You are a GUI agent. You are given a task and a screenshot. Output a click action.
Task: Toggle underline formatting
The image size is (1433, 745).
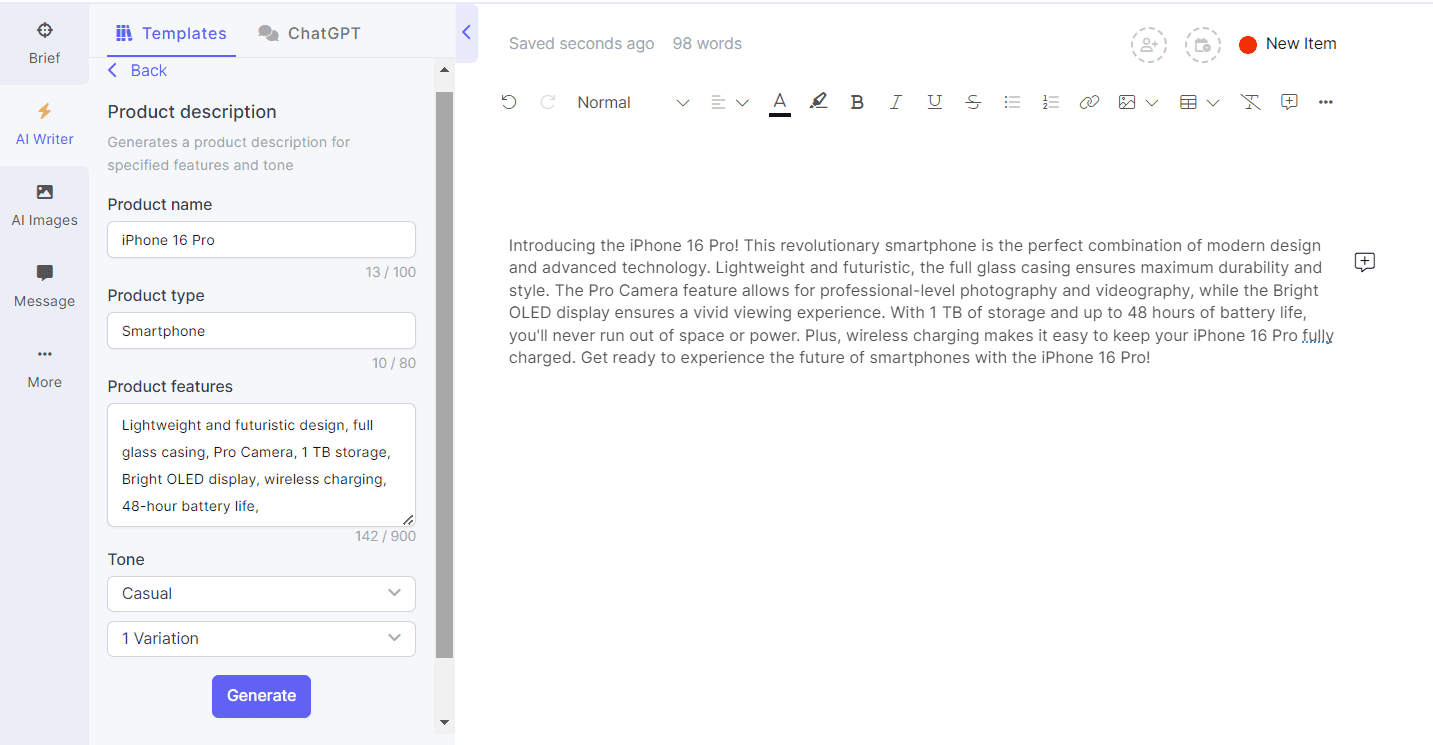pyautogui.click(x=934, y=102)
